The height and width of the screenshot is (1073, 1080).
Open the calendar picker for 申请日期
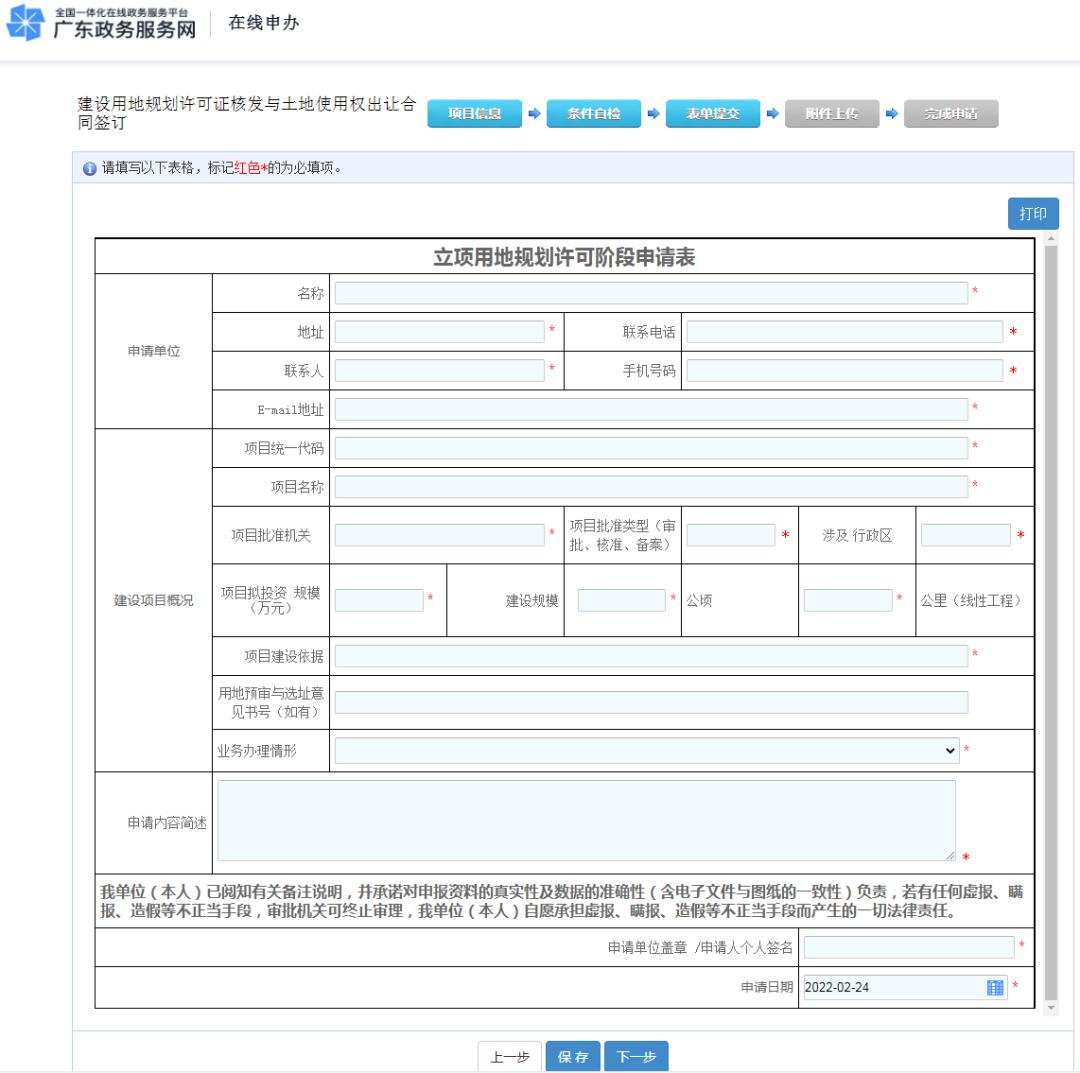point(994,988)
